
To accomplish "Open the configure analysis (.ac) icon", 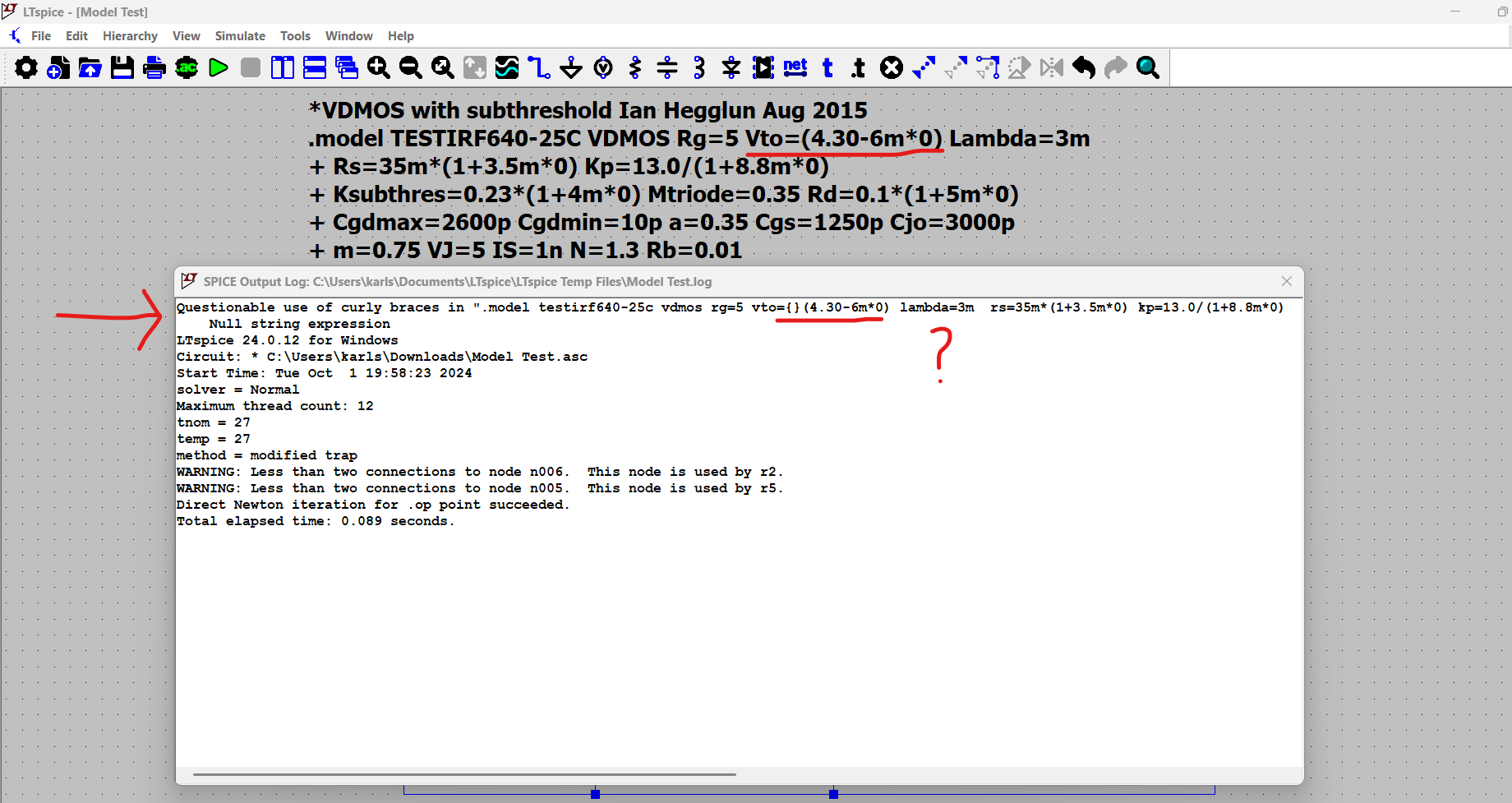I will tap(187, 67).
